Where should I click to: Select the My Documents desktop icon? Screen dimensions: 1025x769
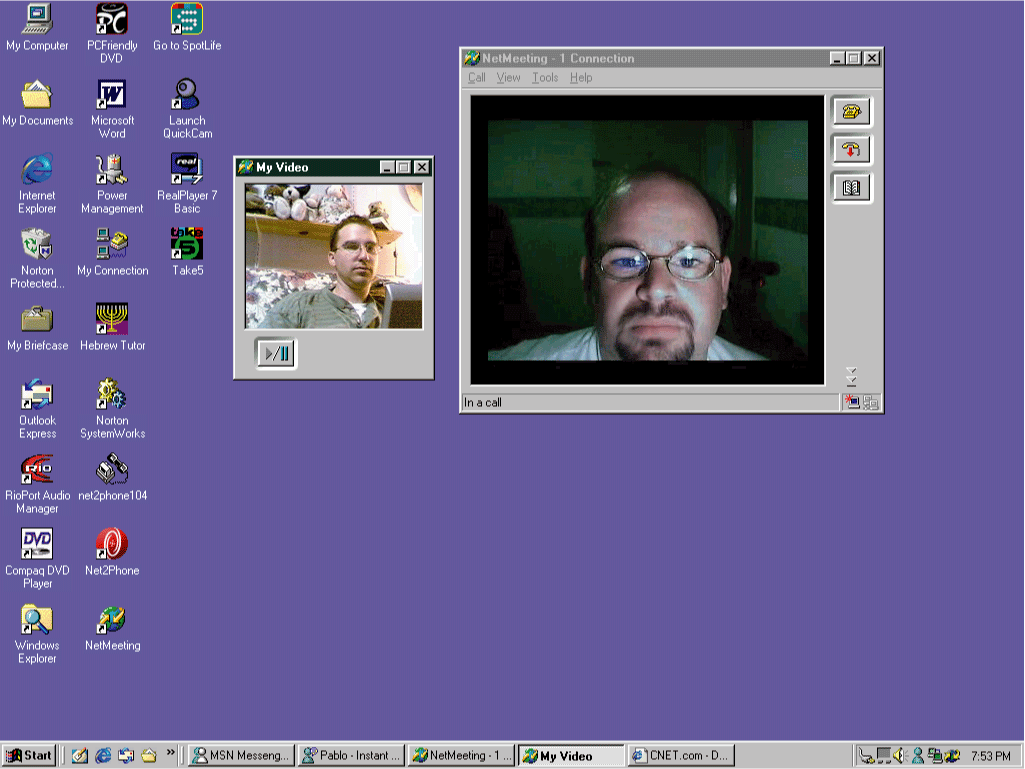[37, 102]
